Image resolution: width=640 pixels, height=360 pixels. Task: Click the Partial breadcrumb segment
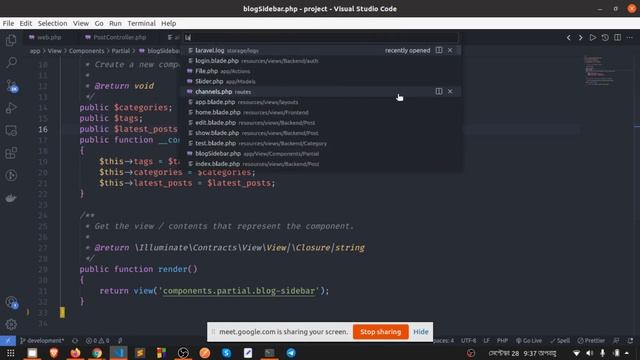tap(120, 51)
